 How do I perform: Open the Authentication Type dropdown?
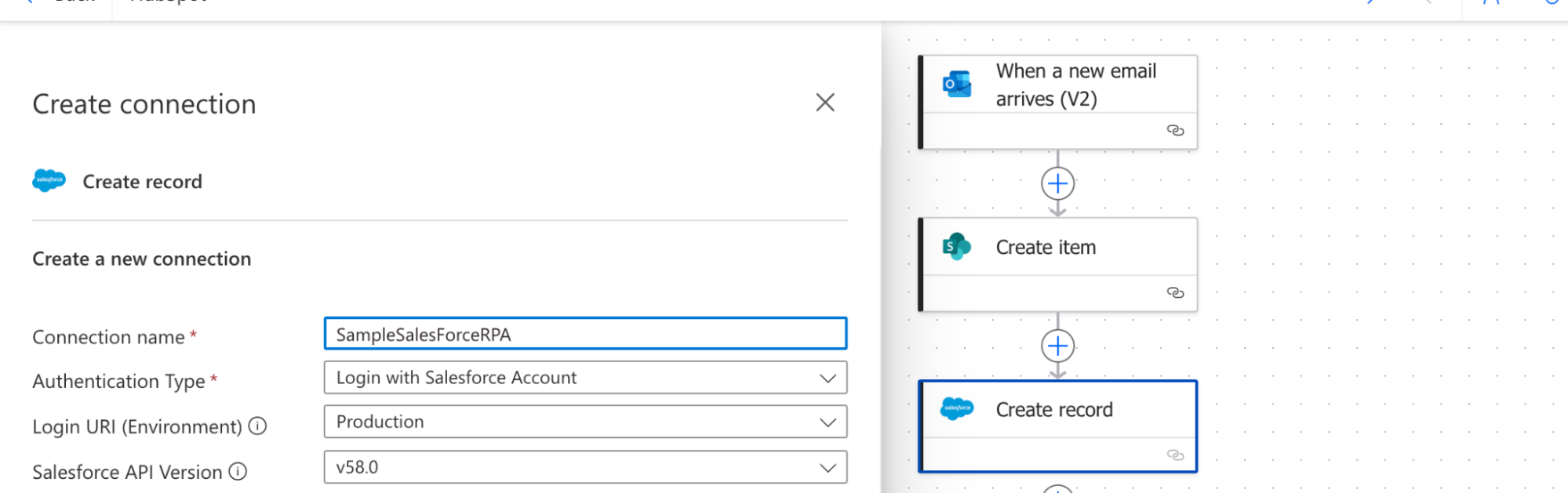585,378
